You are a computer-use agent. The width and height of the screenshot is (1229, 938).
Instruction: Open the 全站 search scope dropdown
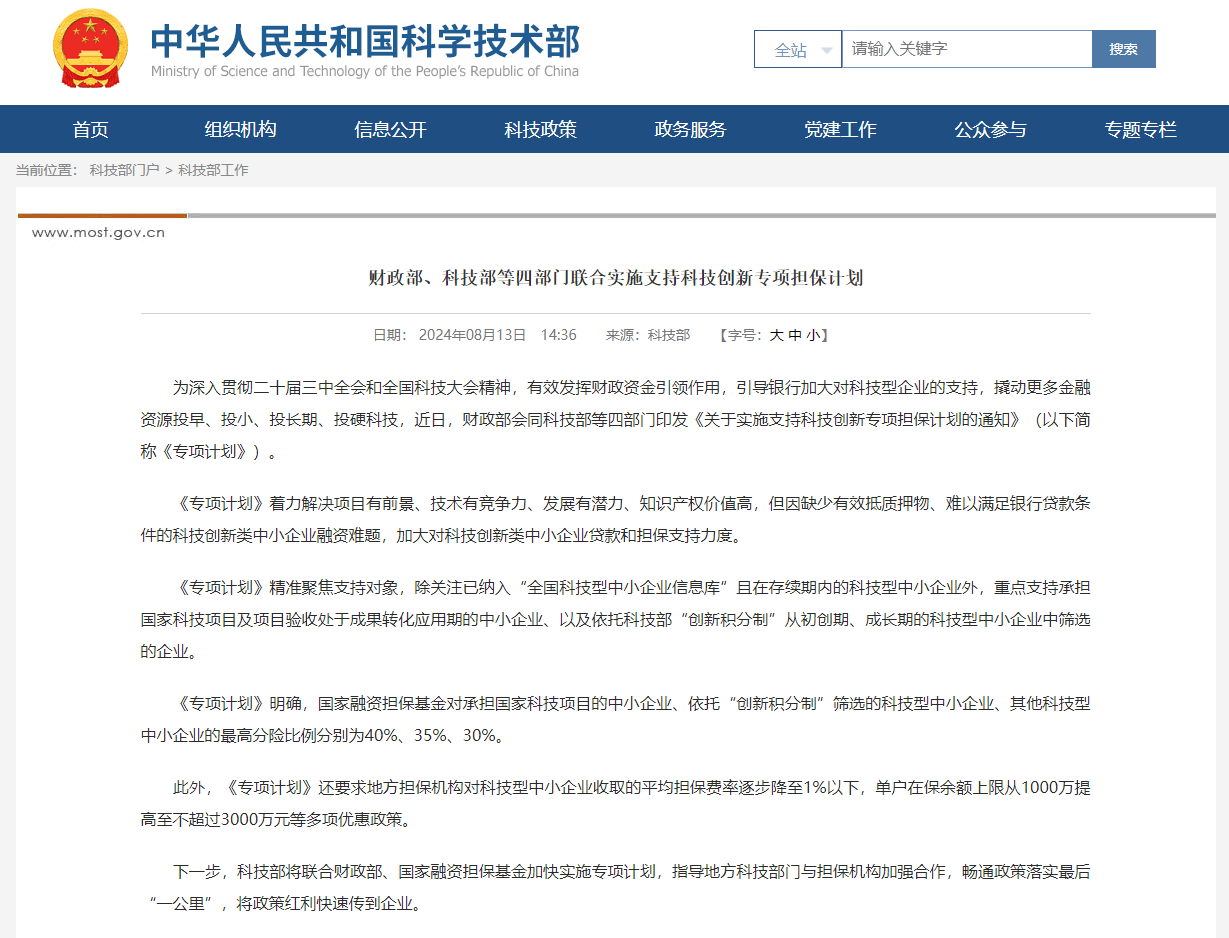798,49
